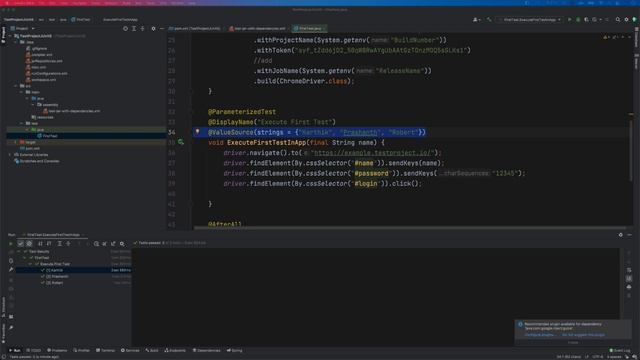Expand all test results in Run panel
The image size is (640, 360).
click(60, 244)
